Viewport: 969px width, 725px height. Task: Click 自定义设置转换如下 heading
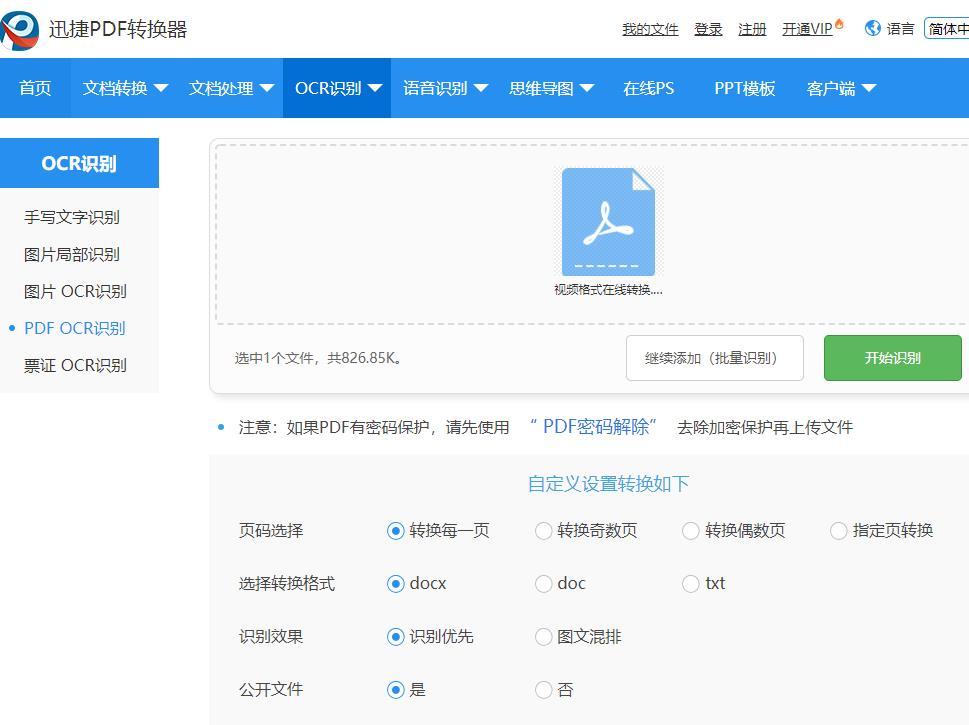pos(608,483)
